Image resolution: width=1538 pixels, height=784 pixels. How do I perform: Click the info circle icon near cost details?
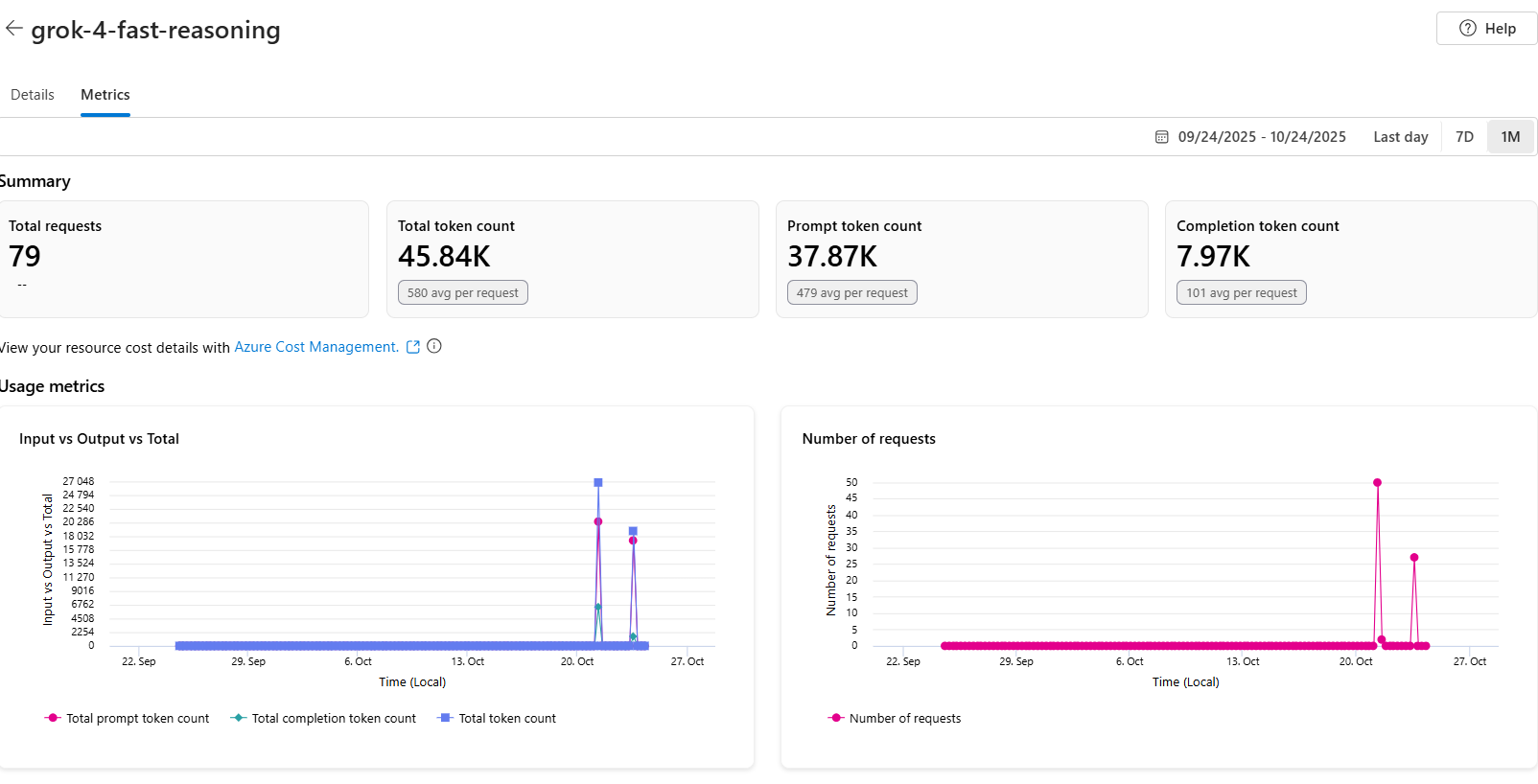(x=434, y=346)
